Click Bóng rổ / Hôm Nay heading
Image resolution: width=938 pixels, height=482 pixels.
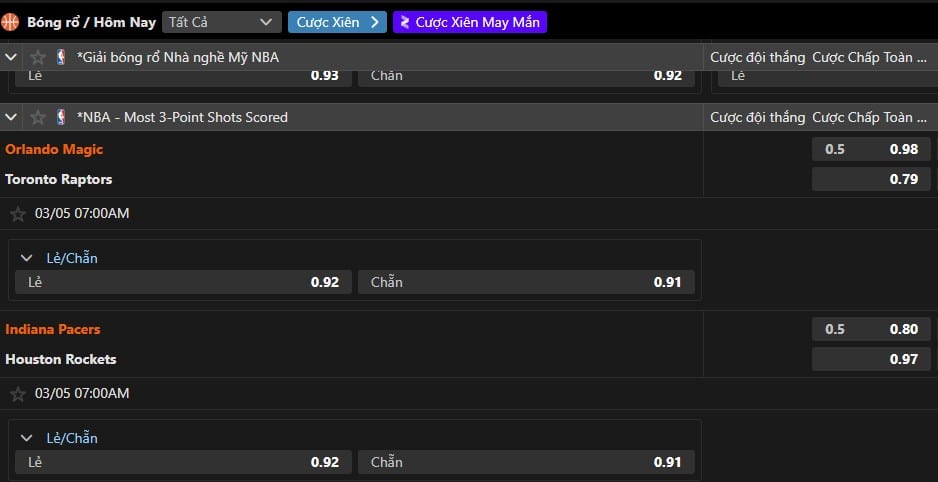coord(92,23)
